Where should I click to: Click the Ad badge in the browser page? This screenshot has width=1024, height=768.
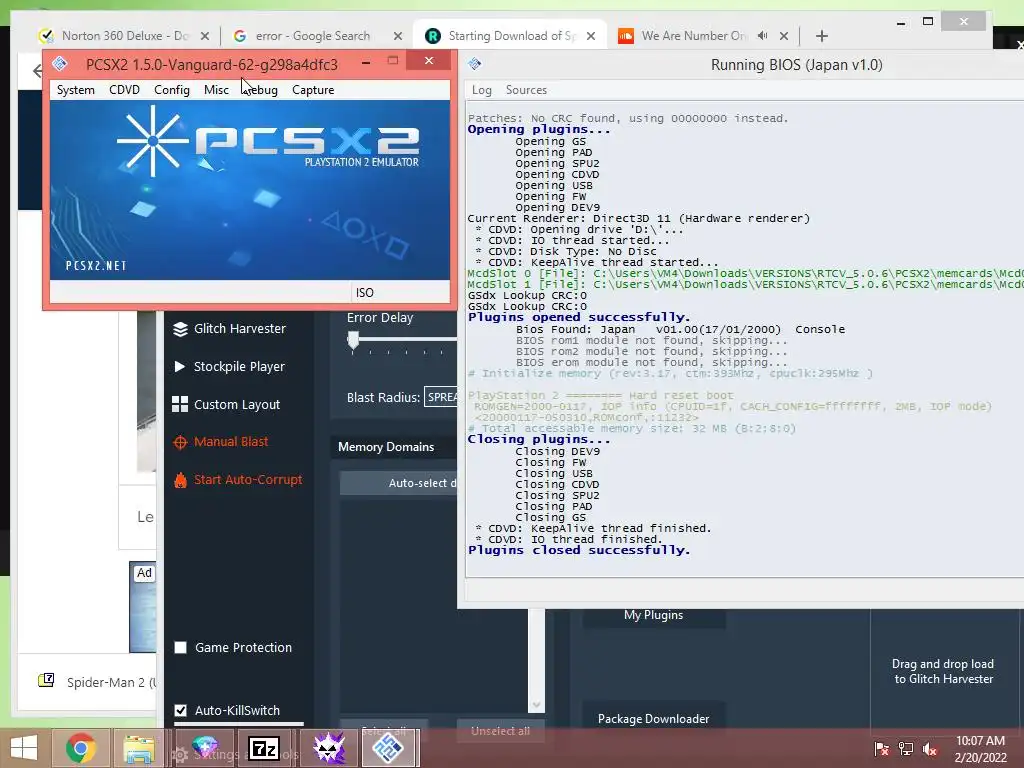click(x=144, y=573)
